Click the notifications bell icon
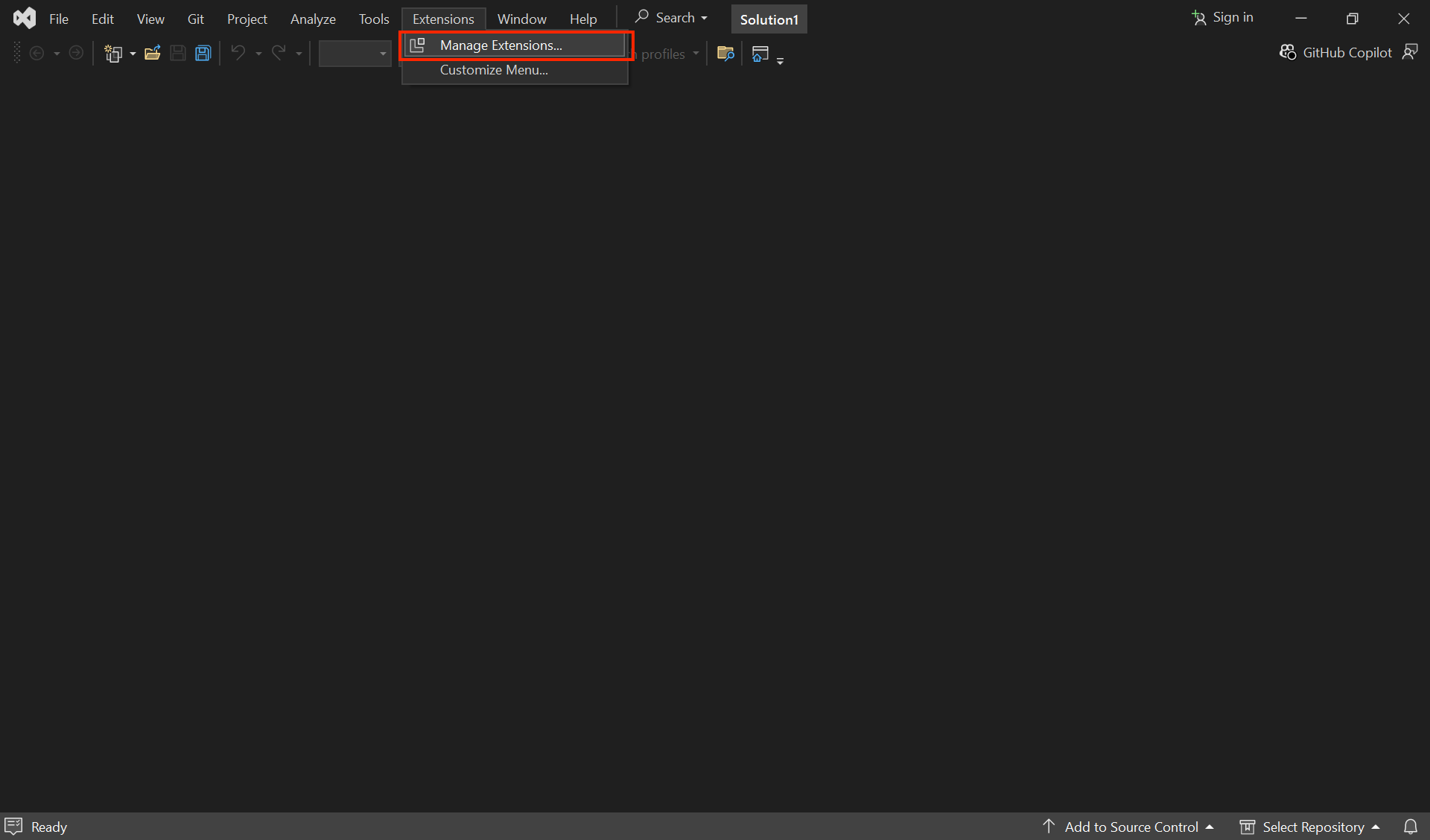The width and height of the screenshot is (1430, 840). pyautogui.click(x=1410, y=827)
